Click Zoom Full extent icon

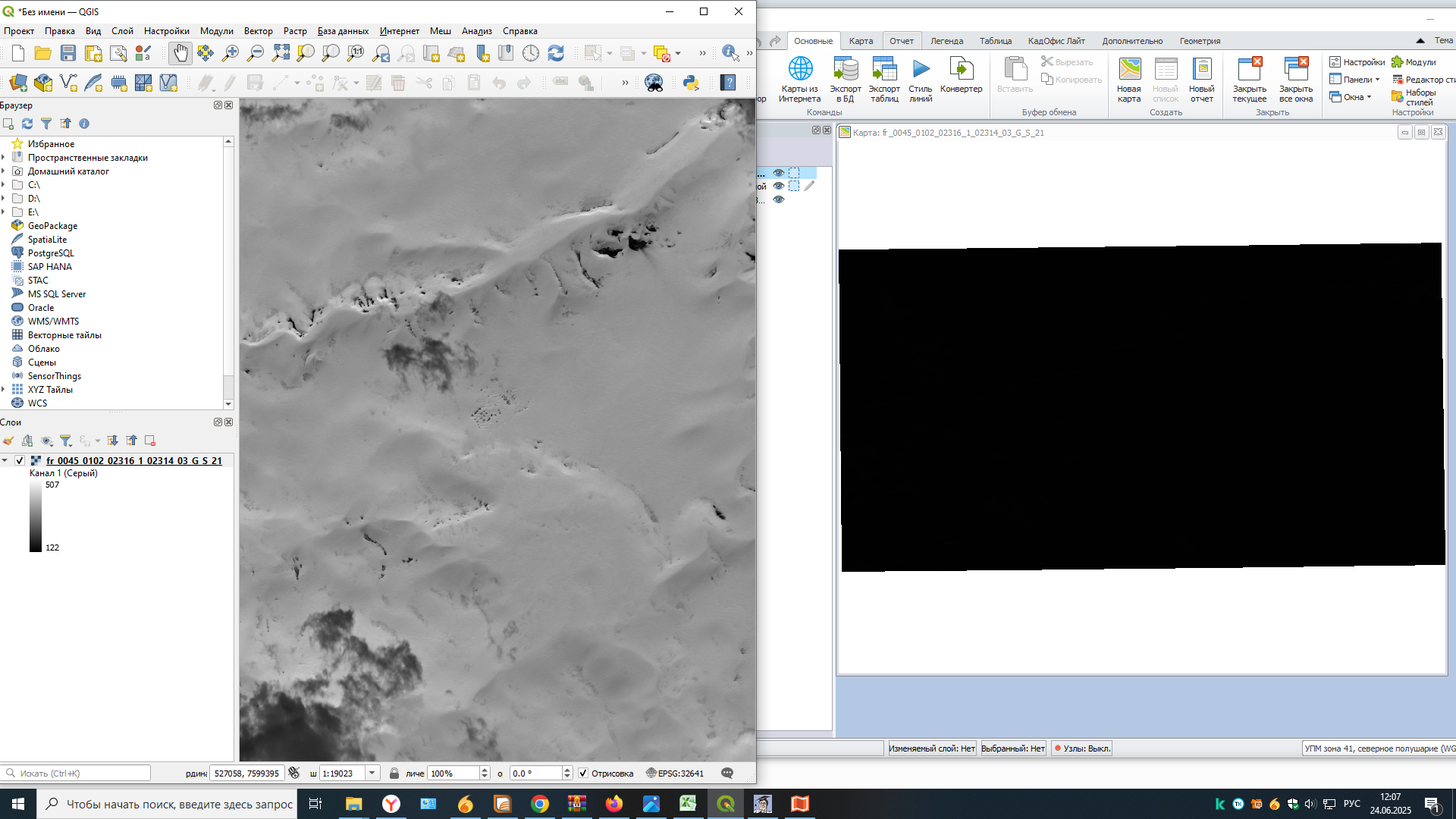click(281, 53)
